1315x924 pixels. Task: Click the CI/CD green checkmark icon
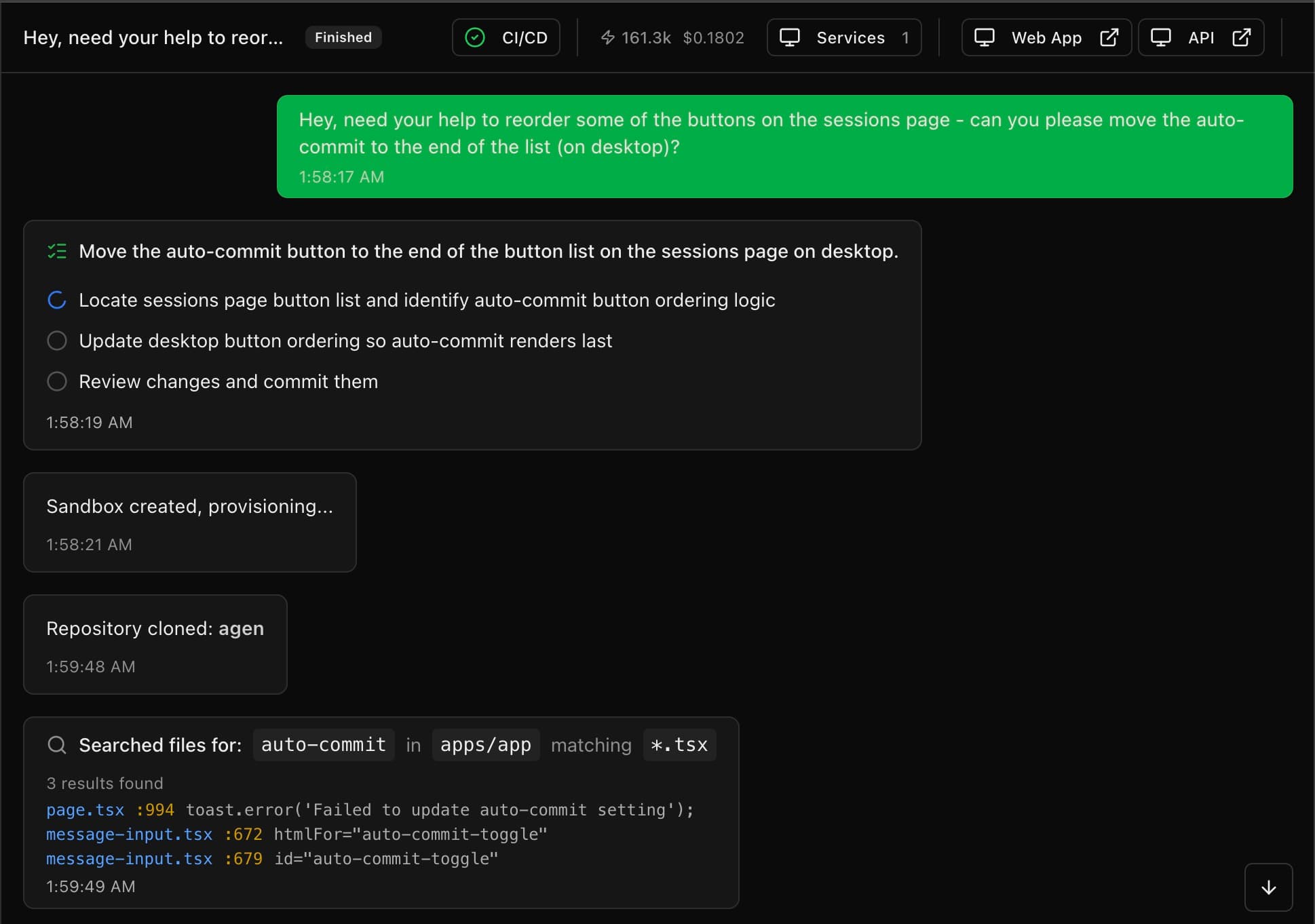coord(475,37)
